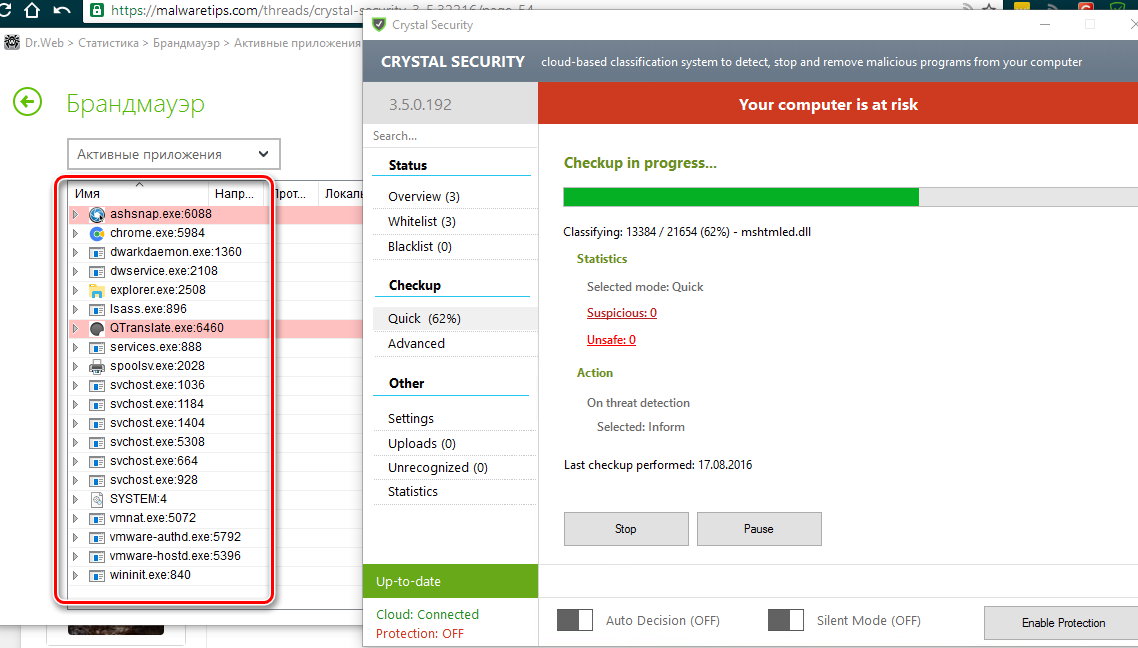Expand the svchost.exe:5308 row
This screenshot has height=648, width=1138.
(75, 442)
